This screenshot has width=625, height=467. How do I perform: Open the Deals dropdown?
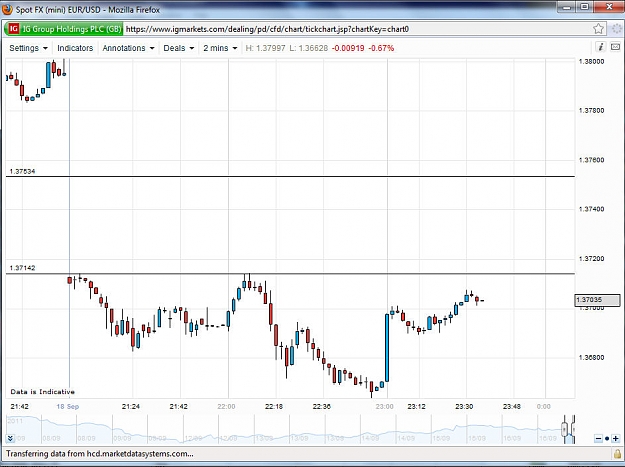[x=179, y=48]
